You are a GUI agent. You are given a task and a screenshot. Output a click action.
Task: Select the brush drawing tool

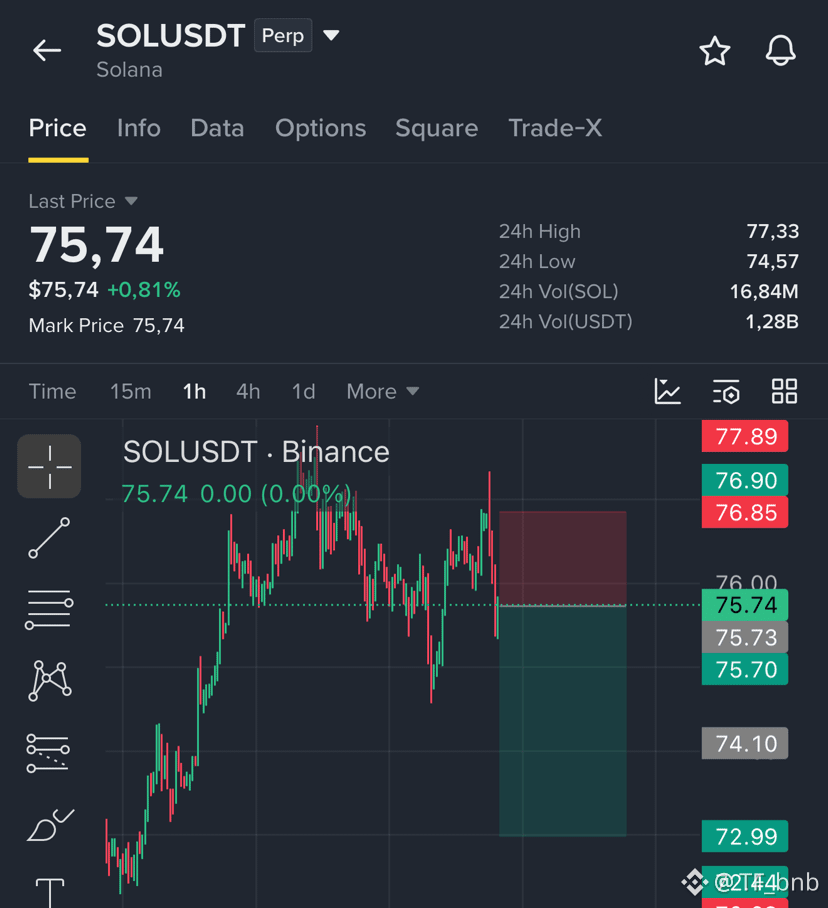(50, 825)
